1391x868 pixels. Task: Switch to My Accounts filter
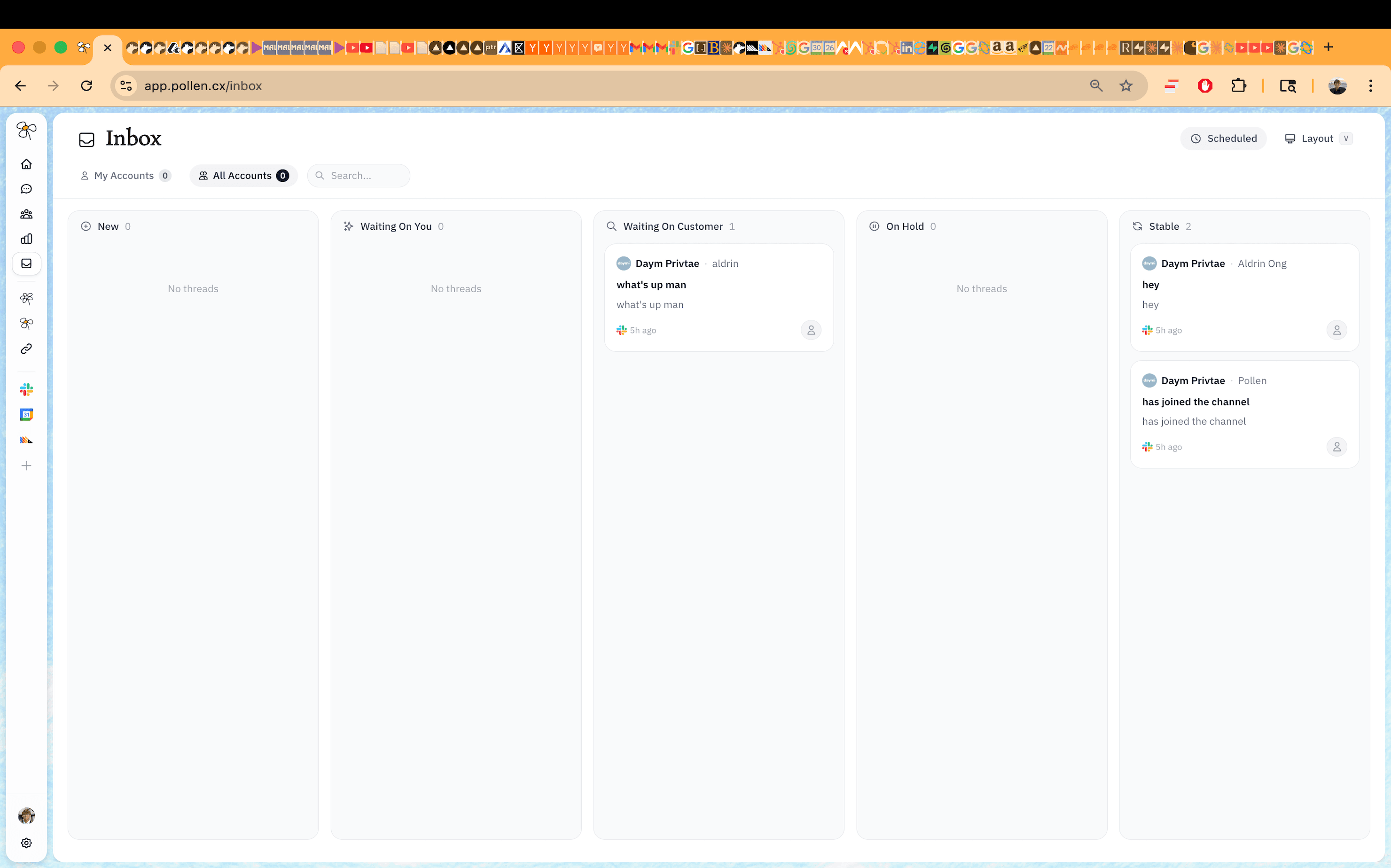click(125, 176)
